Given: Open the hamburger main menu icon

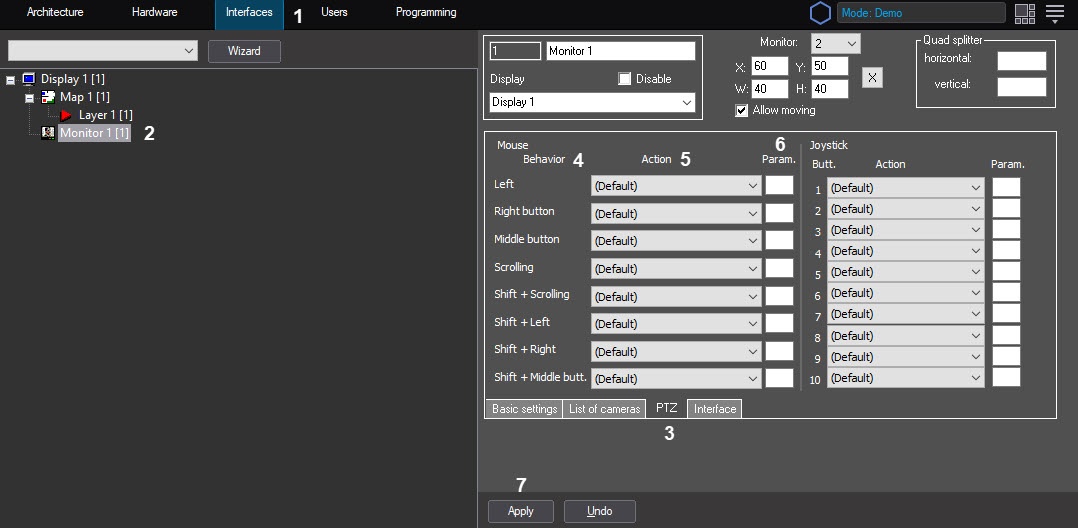Looking at the screenshot, I should (x=1055, y=13).
